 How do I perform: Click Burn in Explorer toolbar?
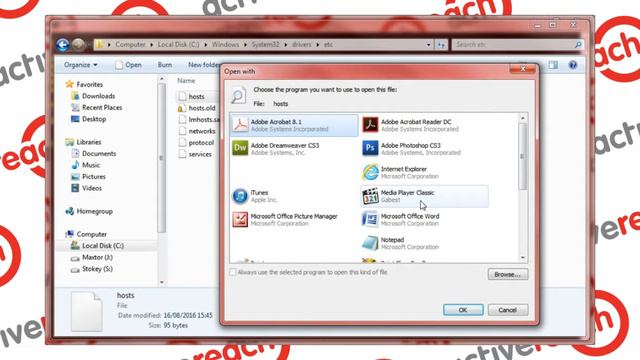[164, 65]
